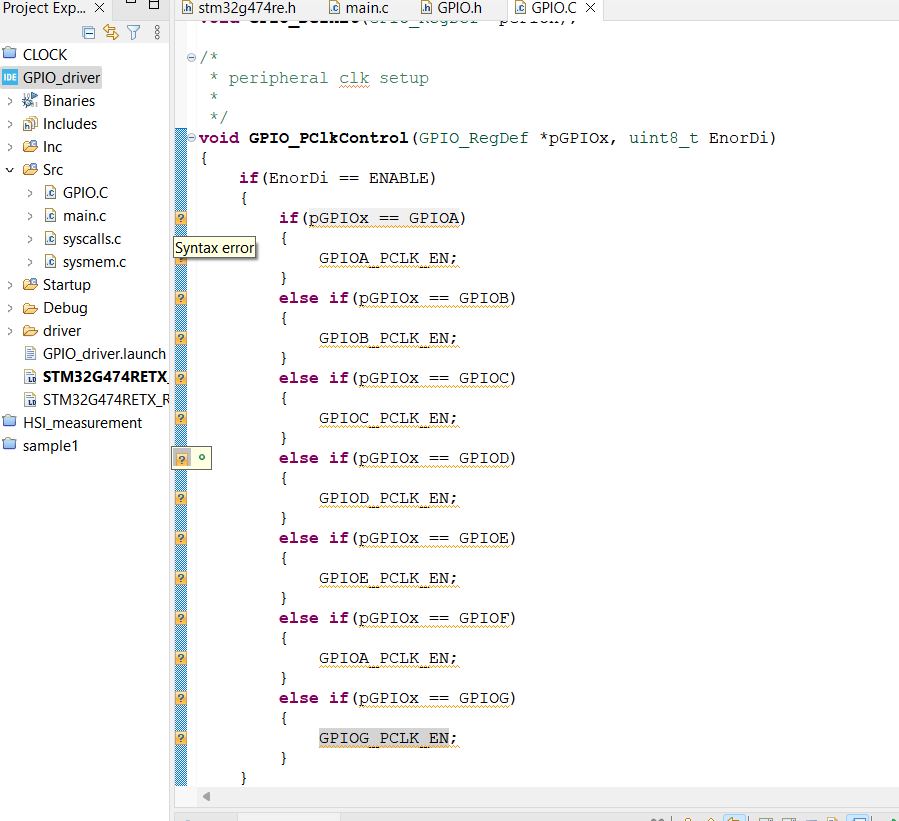
Task: Toggle Link with Editor in Project Explorer
Action: [110, 32]
